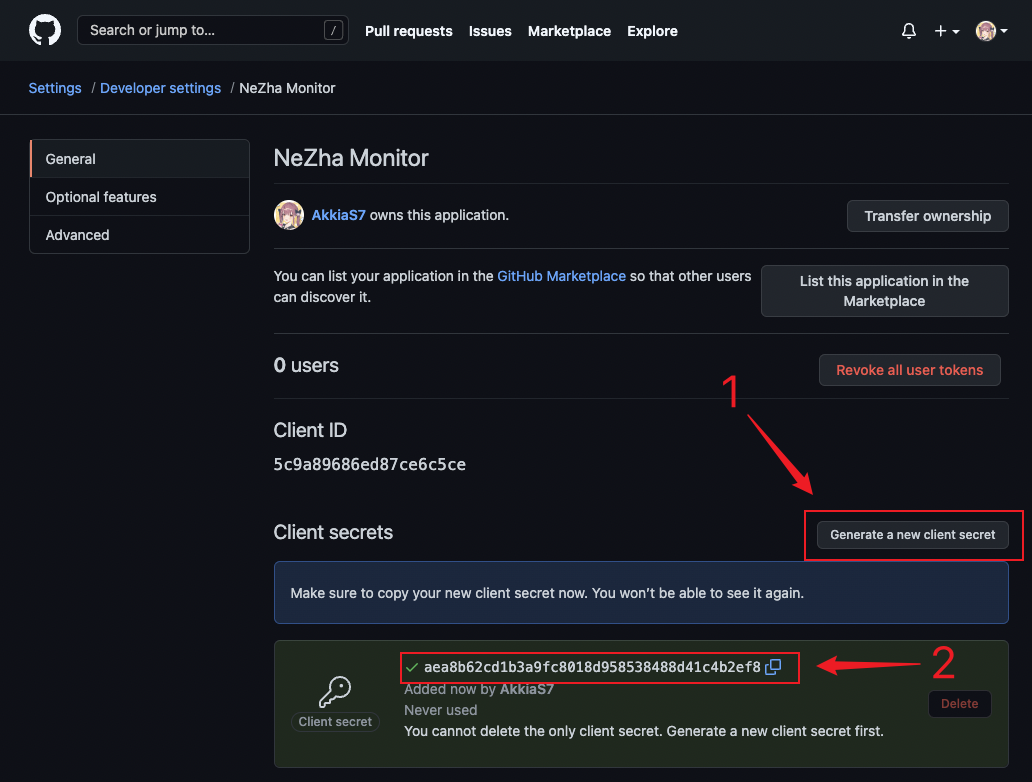The width and height of the screenshot is (1032, 782).
Task: Open the GitHub Marketplace link
Action: click(x=561, y=276)
